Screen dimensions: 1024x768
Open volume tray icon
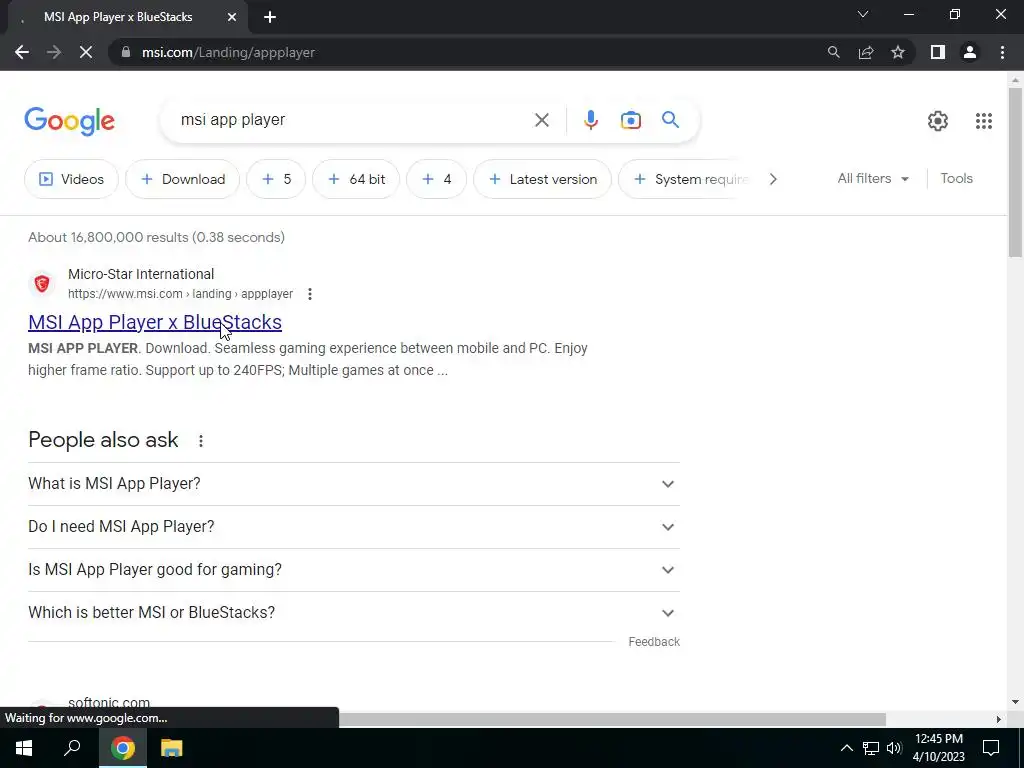[894, 748]
